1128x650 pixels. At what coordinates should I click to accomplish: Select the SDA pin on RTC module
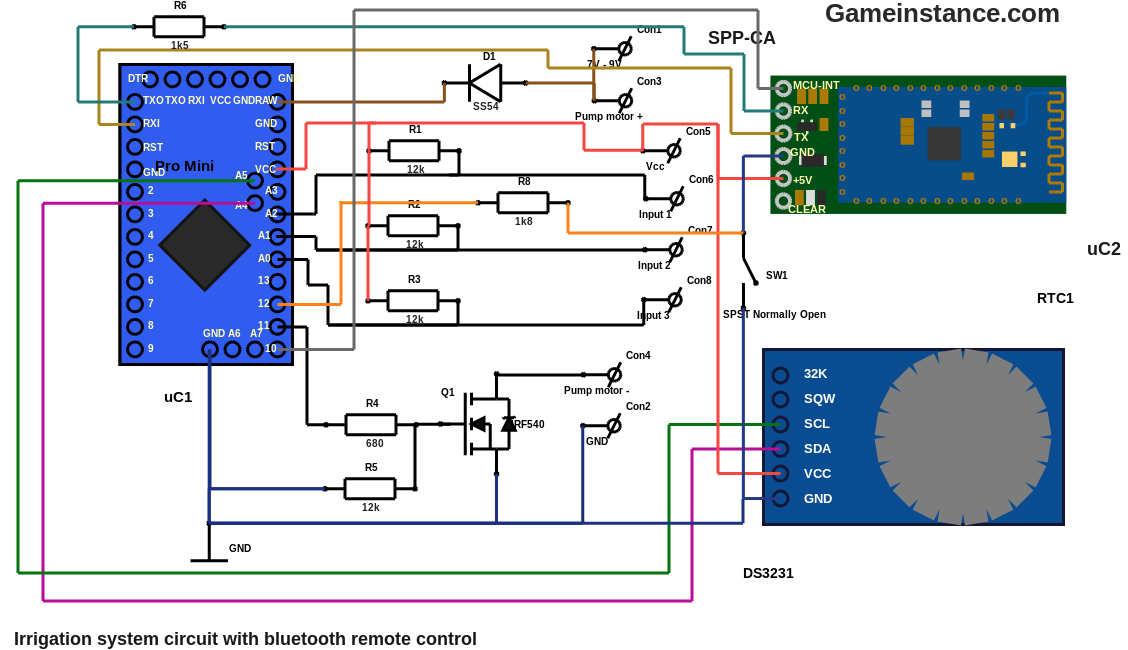coord(781,449)
